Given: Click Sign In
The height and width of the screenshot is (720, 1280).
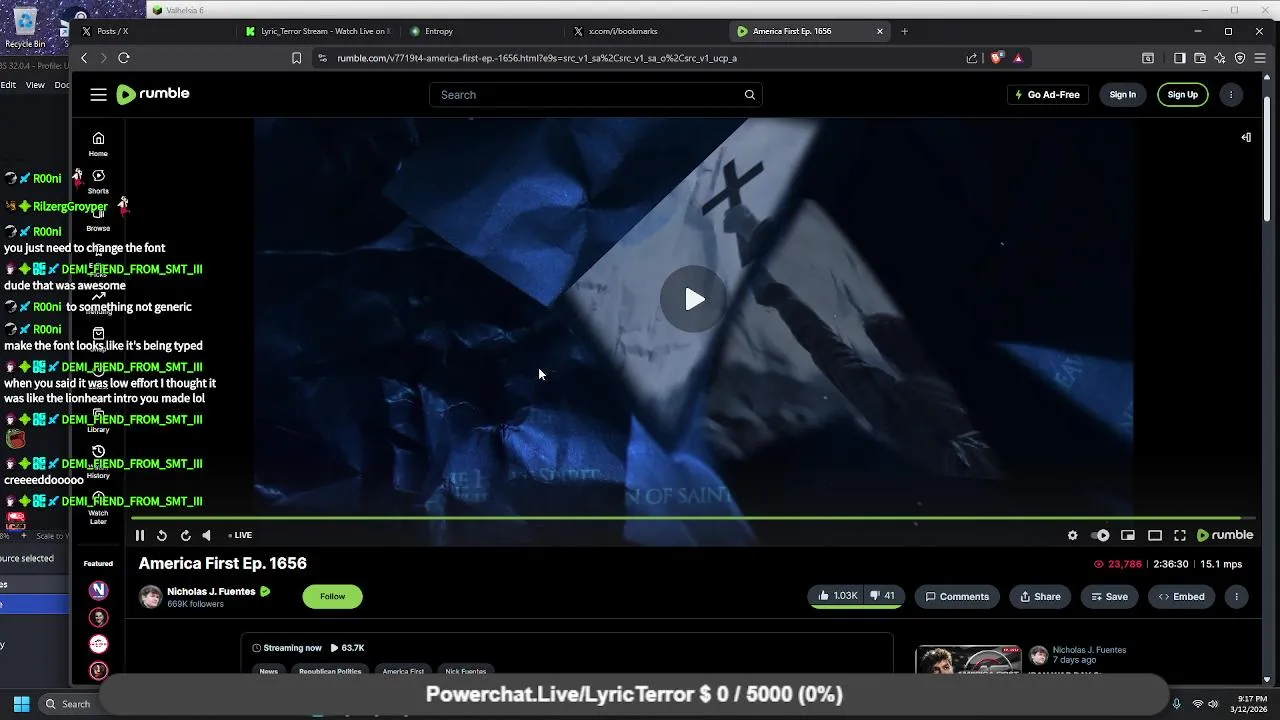Looking at the screenshot, I should pyautogui.click(x=1122, y=94).
